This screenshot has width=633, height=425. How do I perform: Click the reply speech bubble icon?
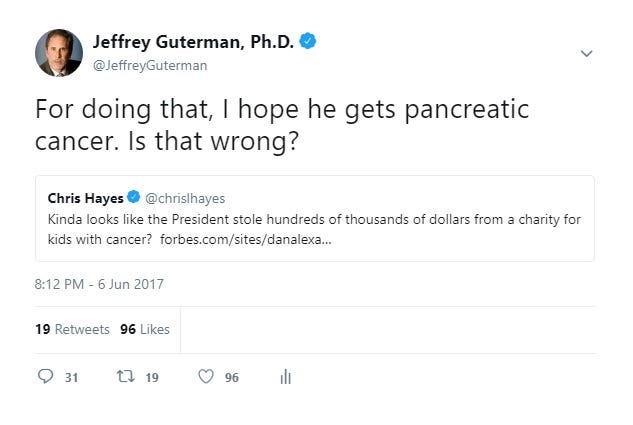[x=45, y=376]
